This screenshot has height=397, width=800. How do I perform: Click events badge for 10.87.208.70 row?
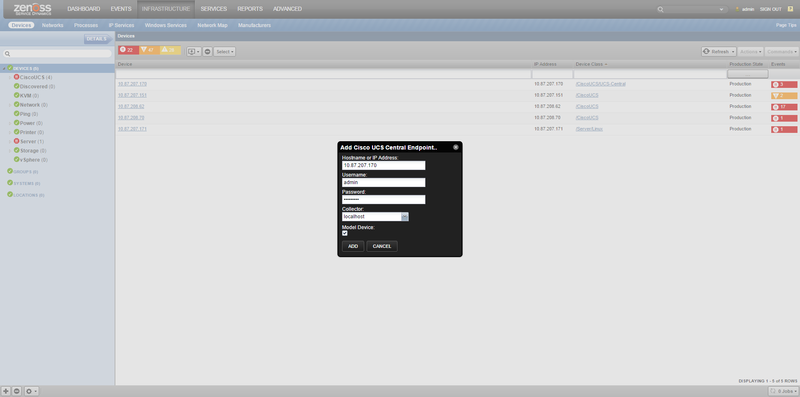784,118
